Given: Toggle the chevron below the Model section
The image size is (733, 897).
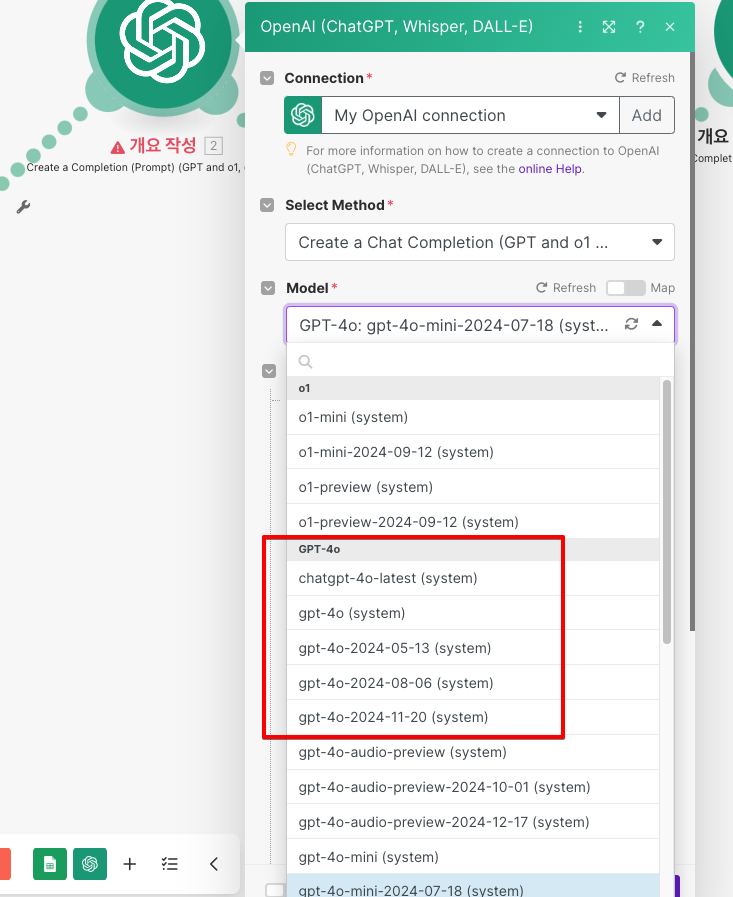Looking at the screenshot, I should pos(269,371).
